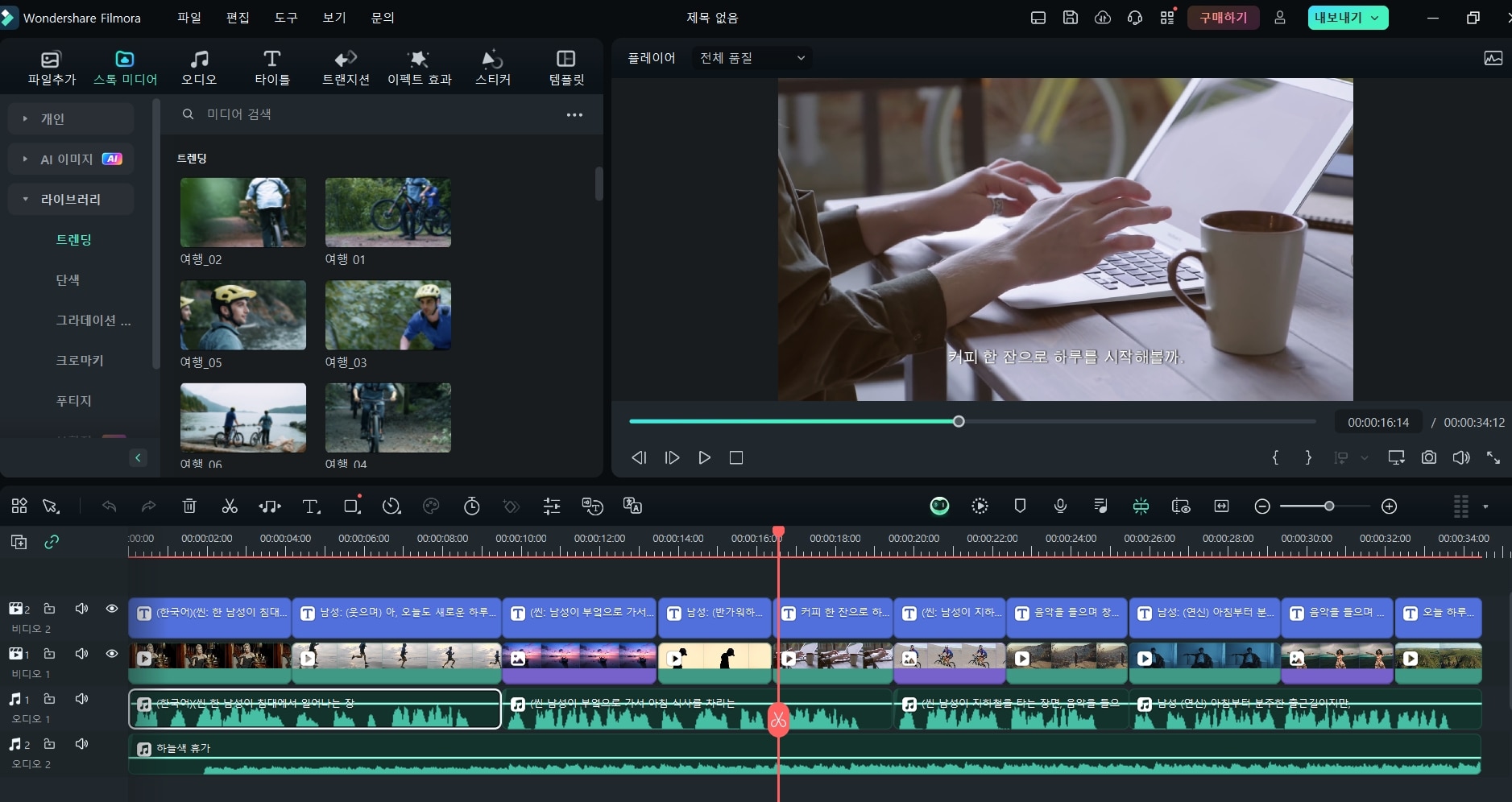1512x802 pixels.
Task: Toggle timeline auto-link chain icon
Action: point(52,542)
